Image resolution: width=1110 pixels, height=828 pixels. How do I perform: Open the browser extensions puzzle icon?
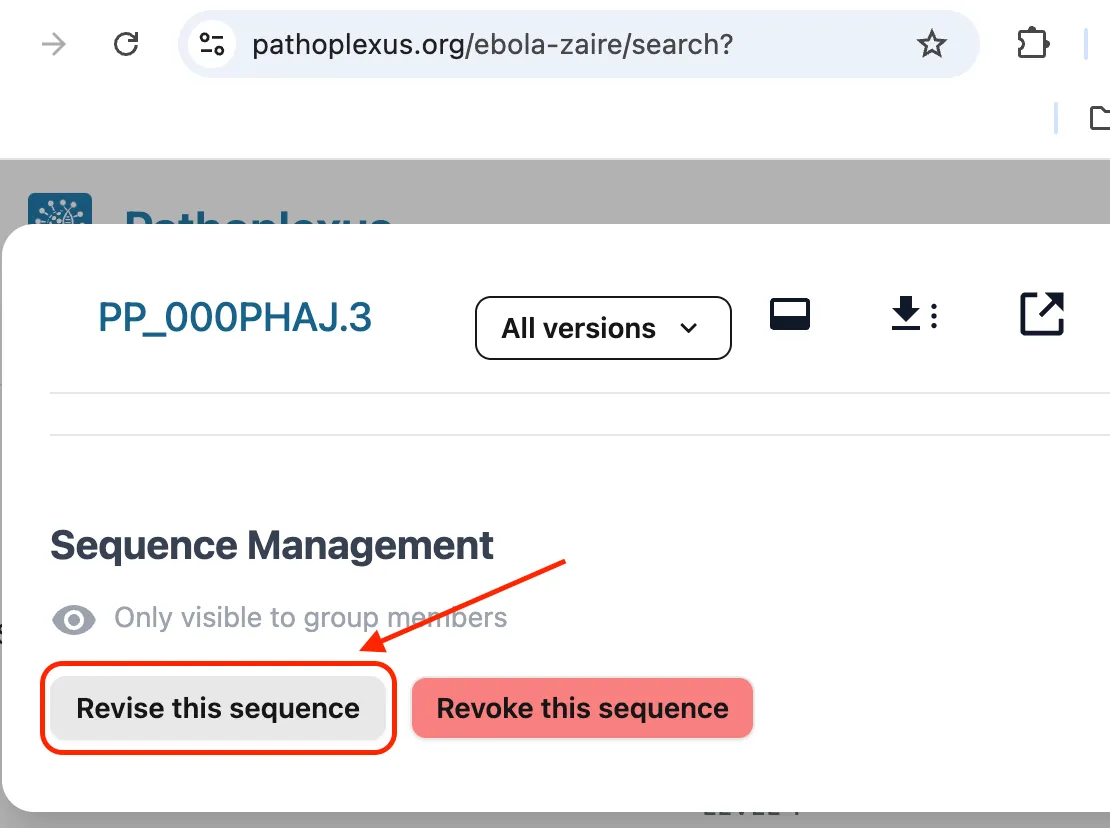click(x=1031, y=44)
